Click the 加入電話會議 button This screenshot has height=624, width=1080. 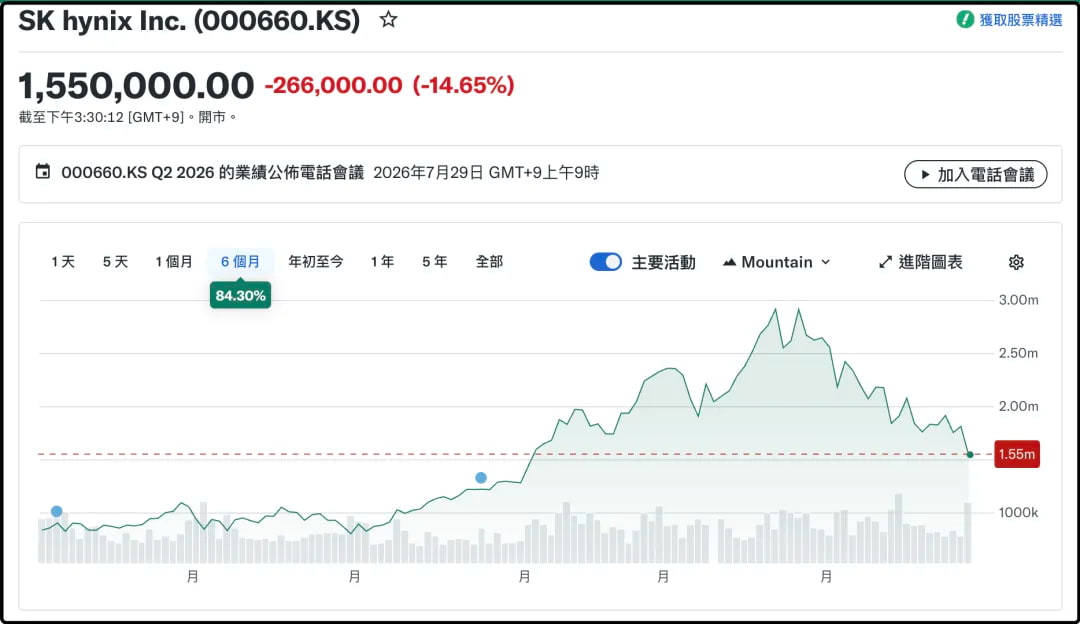coord(975,174)
